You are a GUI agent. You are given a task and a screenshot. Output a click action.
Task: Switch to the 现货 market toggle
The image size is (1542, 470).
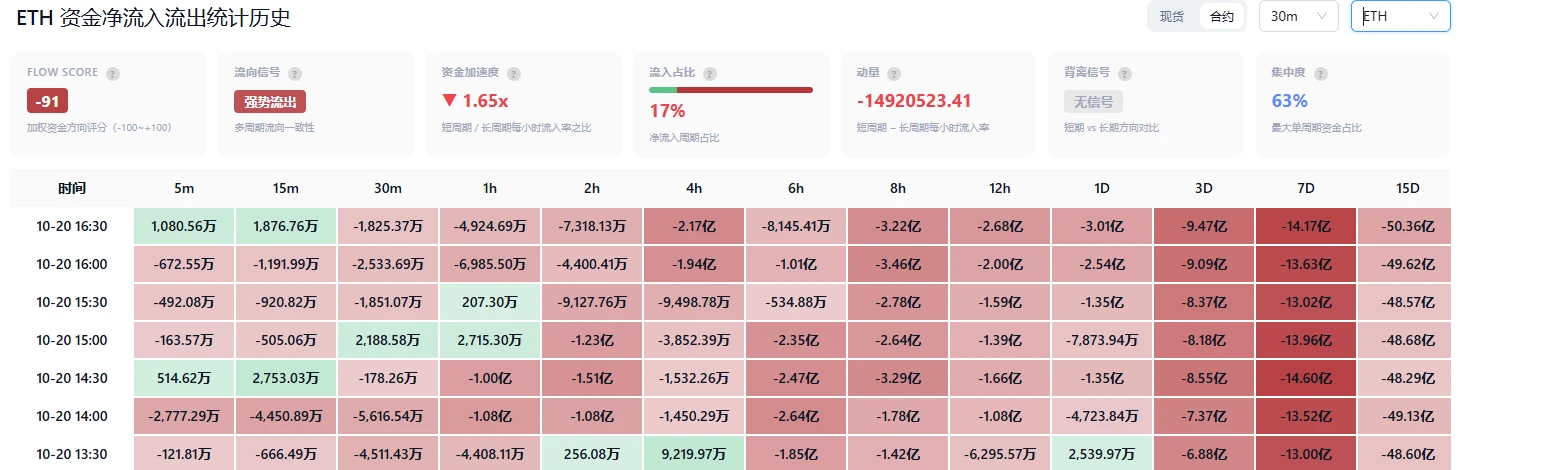click(1172, 17)
